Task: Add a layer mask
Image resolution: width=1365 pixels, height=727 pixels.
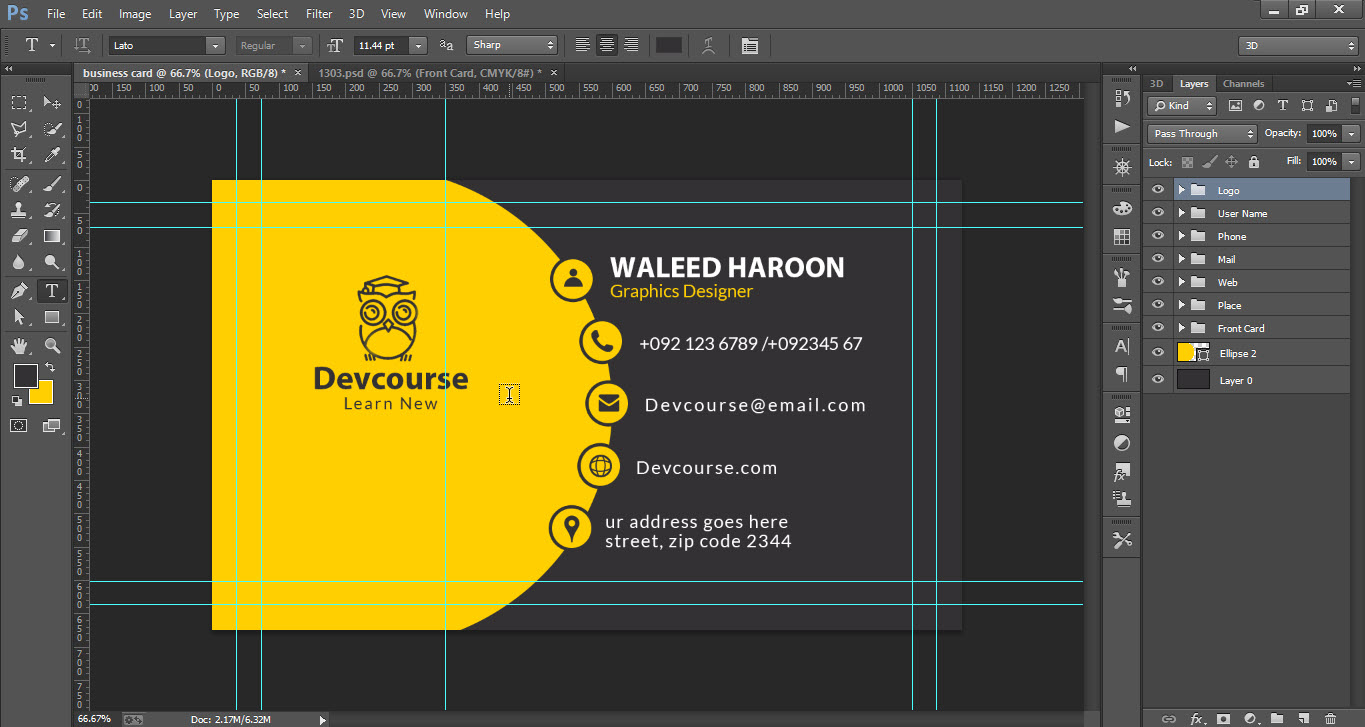Action: point(1222,718)
